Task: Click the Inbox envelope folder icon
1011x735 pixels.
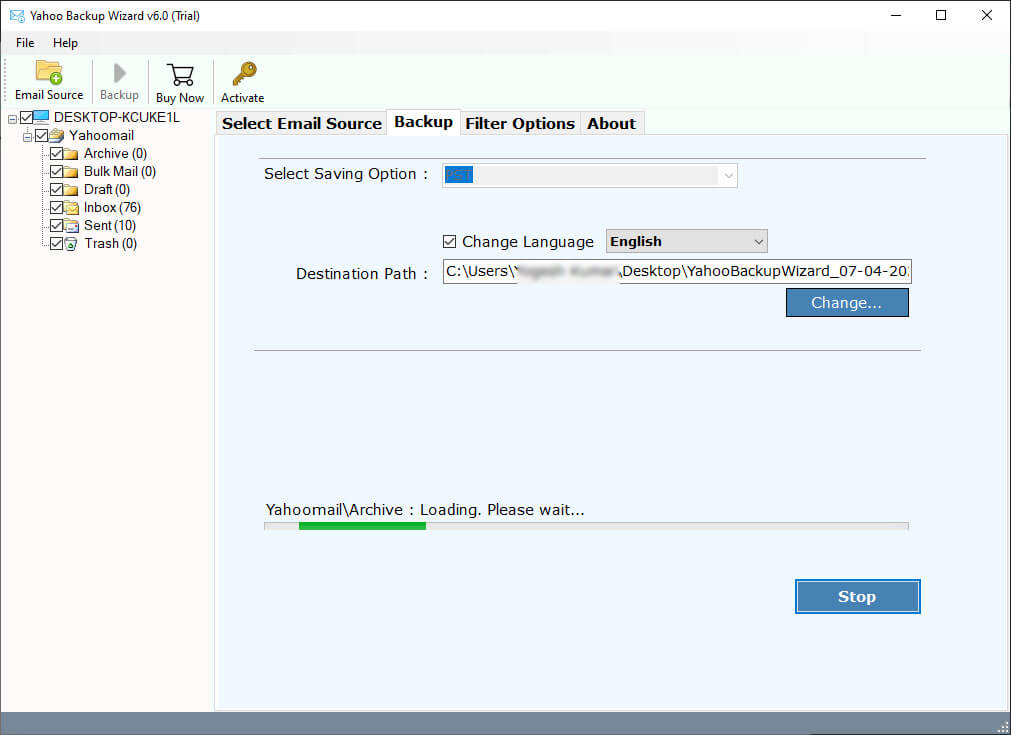Action: pyautogui.click(x=71, y=208)
